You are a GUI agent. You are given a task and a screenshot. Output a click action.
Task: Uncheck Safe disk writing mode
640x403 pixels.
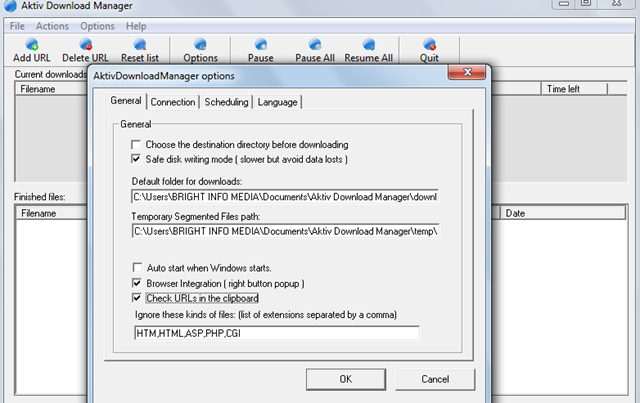coord(136,159)
